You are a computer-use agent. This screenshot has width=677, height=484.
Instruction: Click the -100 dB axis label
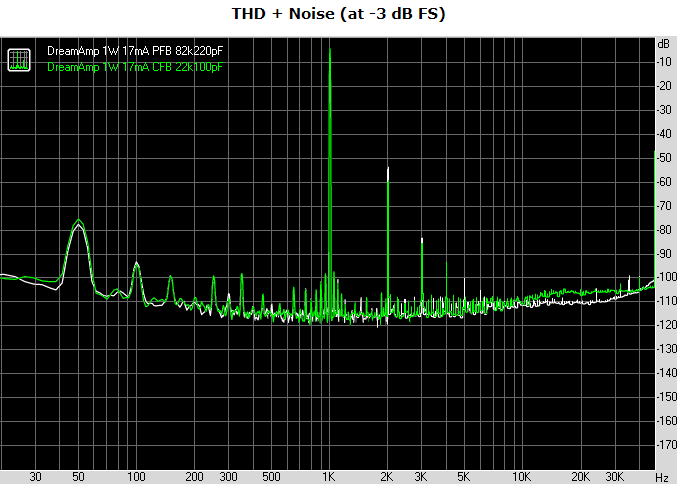[x=666, y=277]
